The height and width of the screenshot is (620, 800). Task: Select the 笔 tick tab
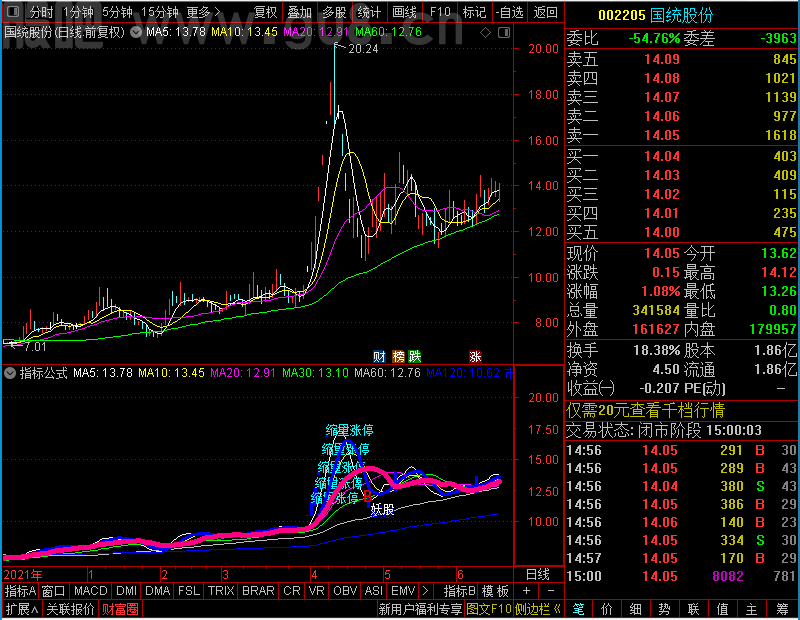[578, 609]
